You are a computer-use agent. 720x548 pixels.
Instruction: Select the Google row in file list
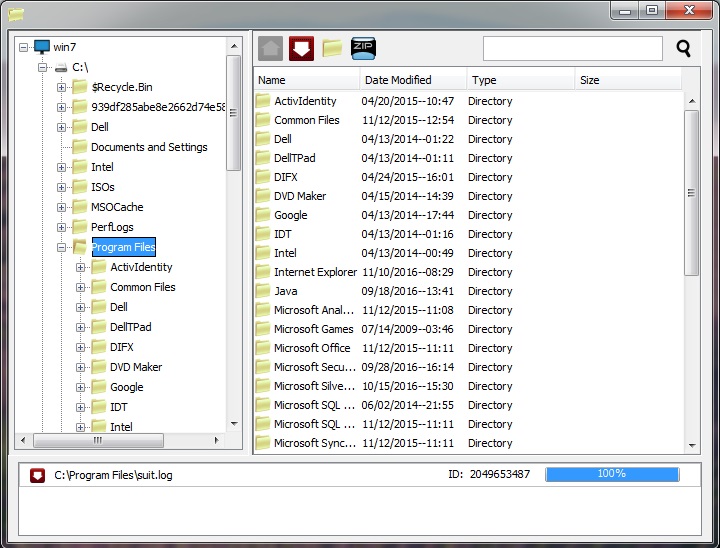(x=468, y=215)
